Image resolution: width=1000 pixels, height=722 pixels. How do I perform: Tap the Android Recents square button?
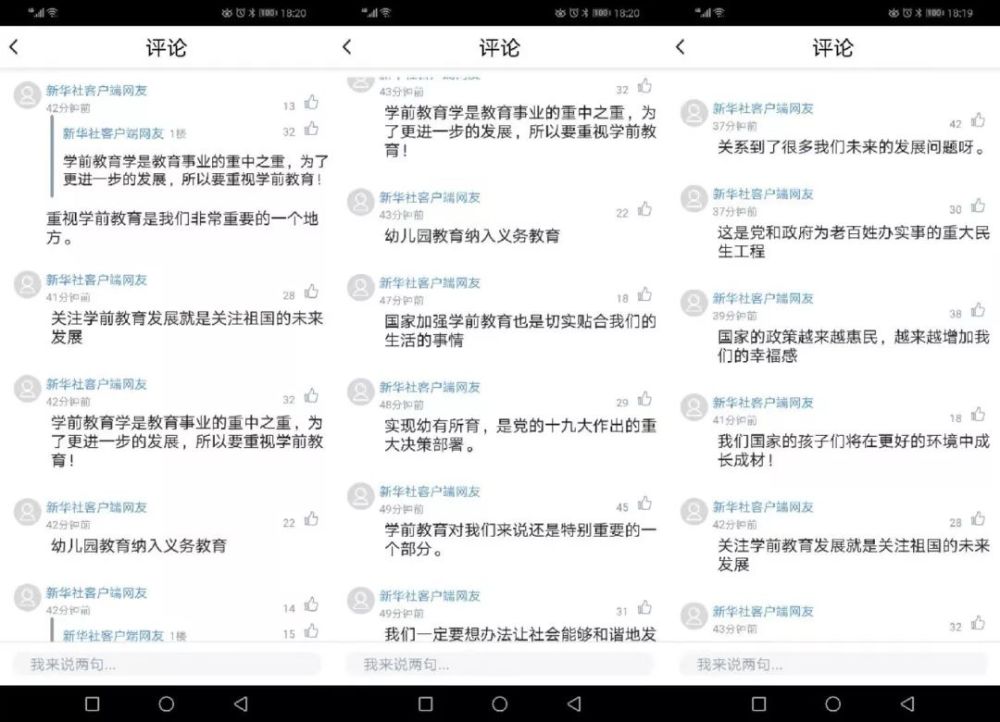click(92, 704)
